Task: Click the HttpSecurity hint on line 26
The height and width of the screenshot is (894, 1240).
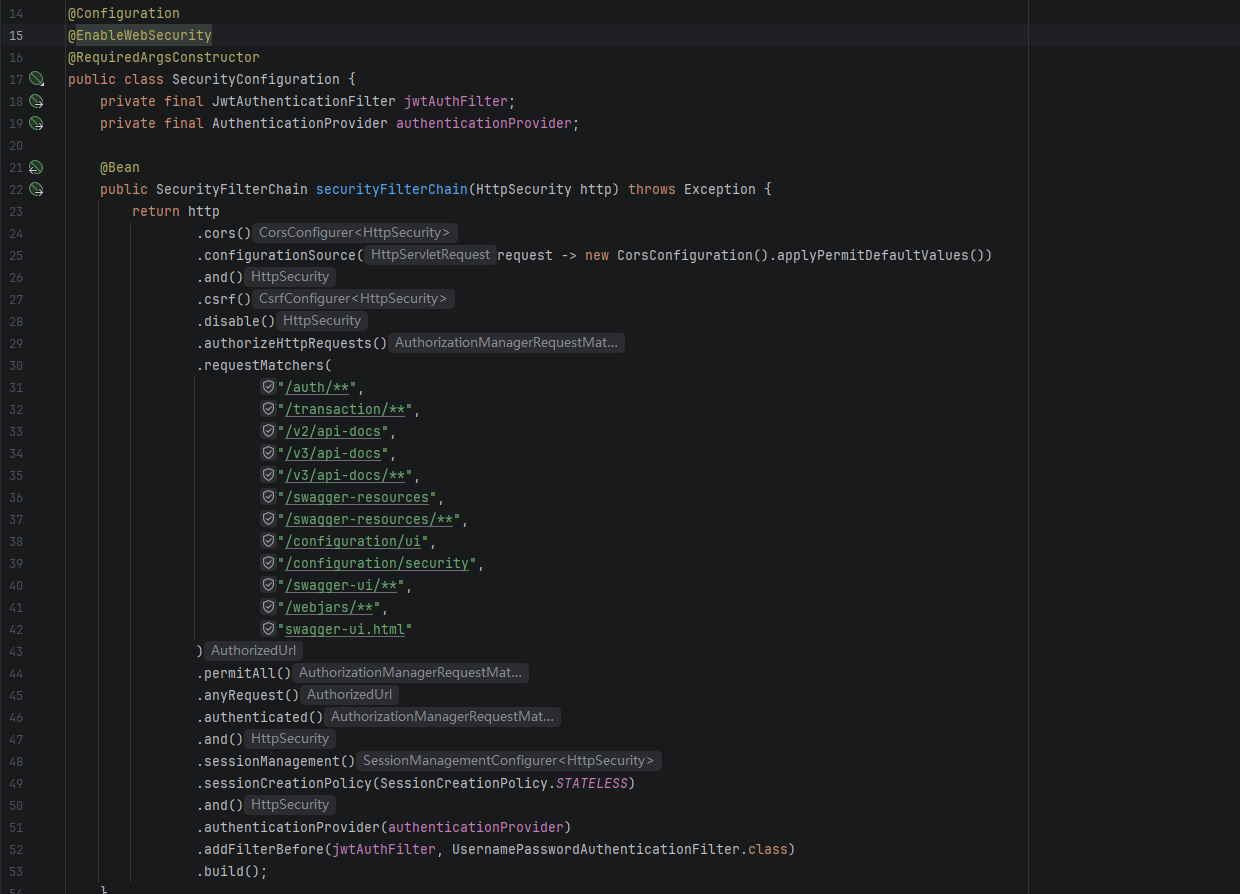Action: click(x=290, y=277)
